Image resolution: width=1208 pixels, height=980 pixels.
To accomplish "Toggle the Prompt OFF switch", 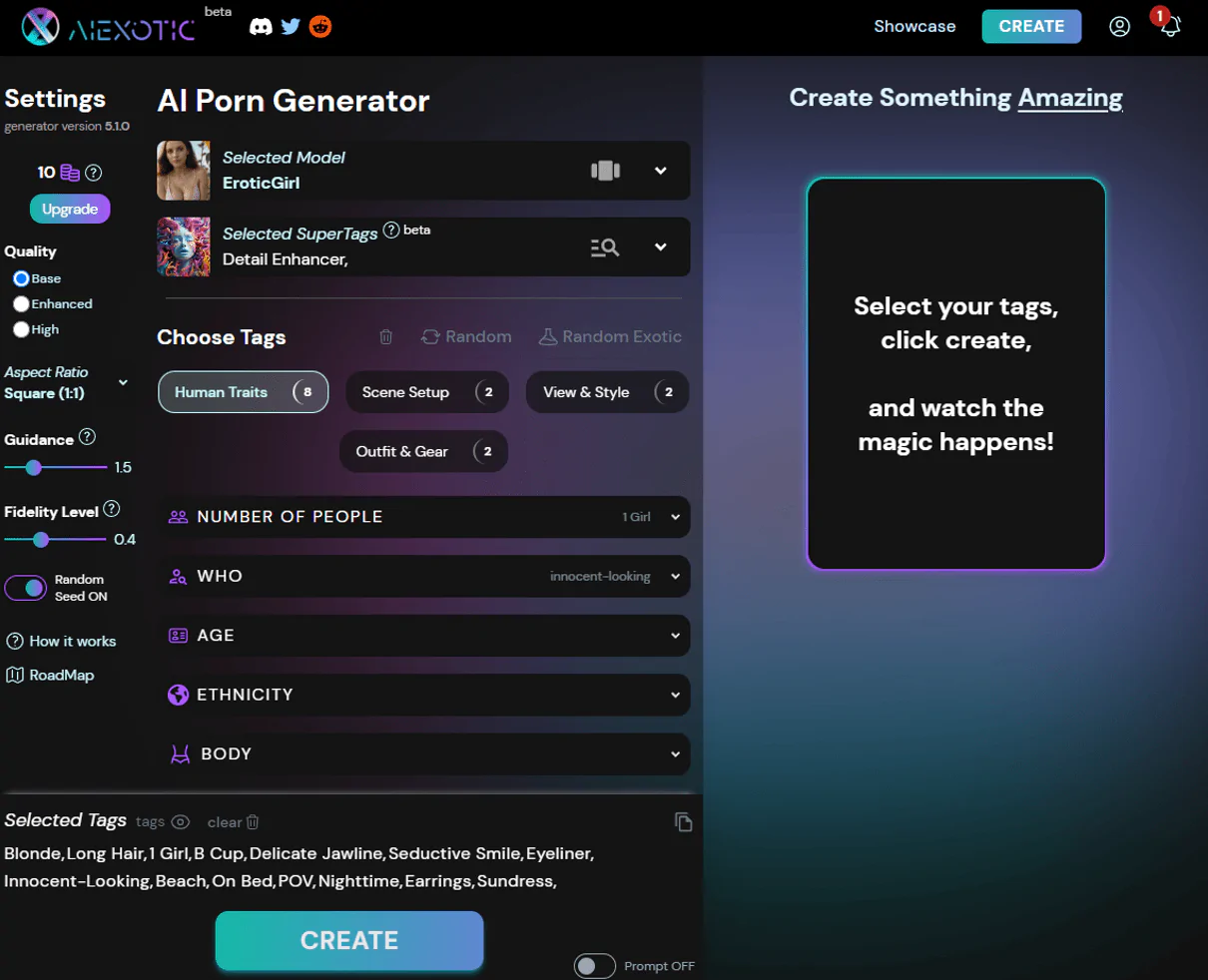I will [x=595, y=966].
